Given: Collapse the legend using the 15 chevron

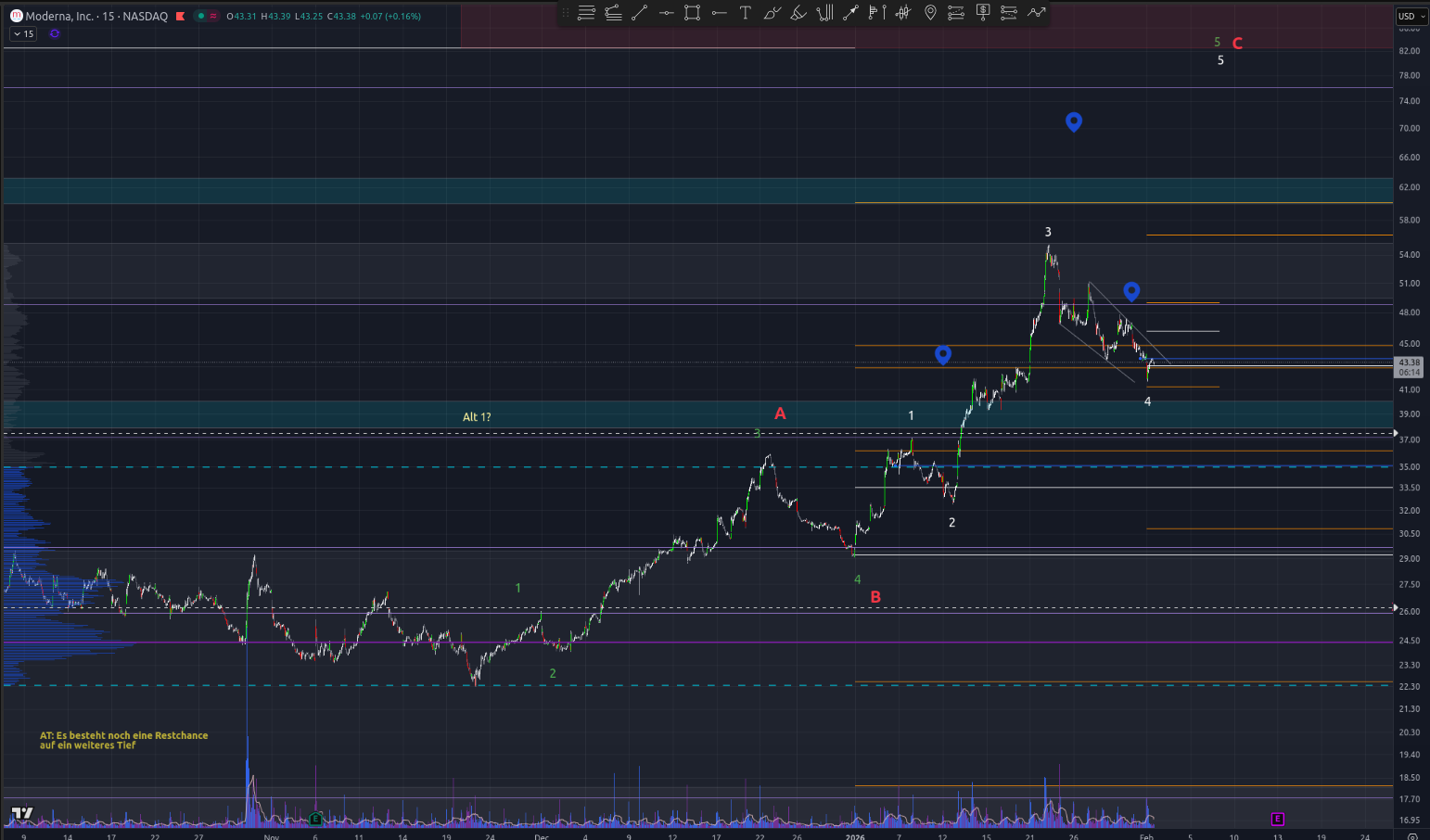Looking at the screenshot, I should [23, 33].
